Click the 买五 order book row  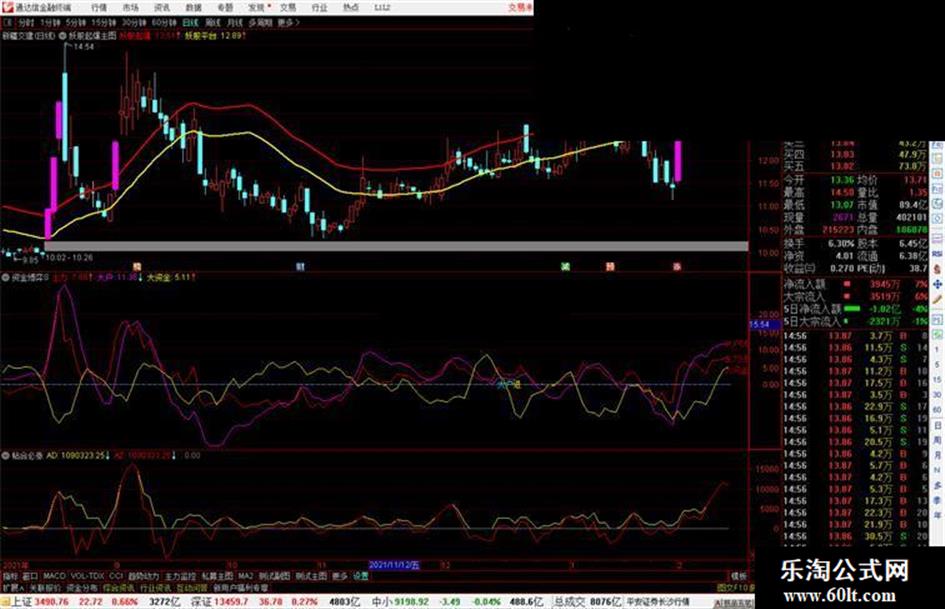pos(856,166)
